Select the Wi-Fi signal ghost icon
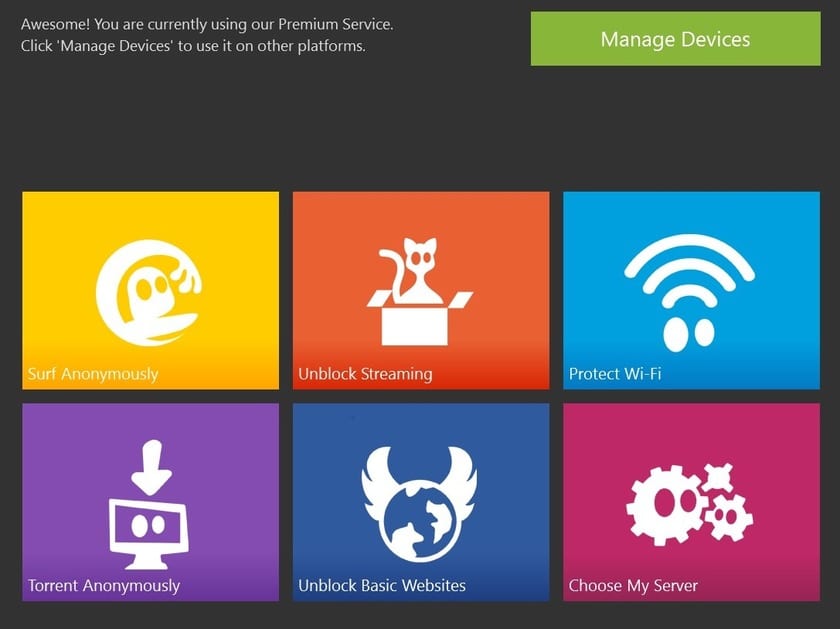This screenshot has height=629, width=840. tap(689, 293)
